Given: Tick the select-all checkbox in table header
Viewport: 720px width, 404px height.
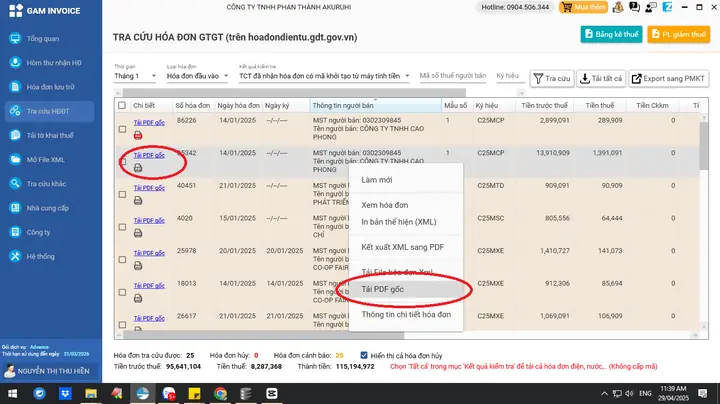Looking at the screenshot, I should coord(122,105).
